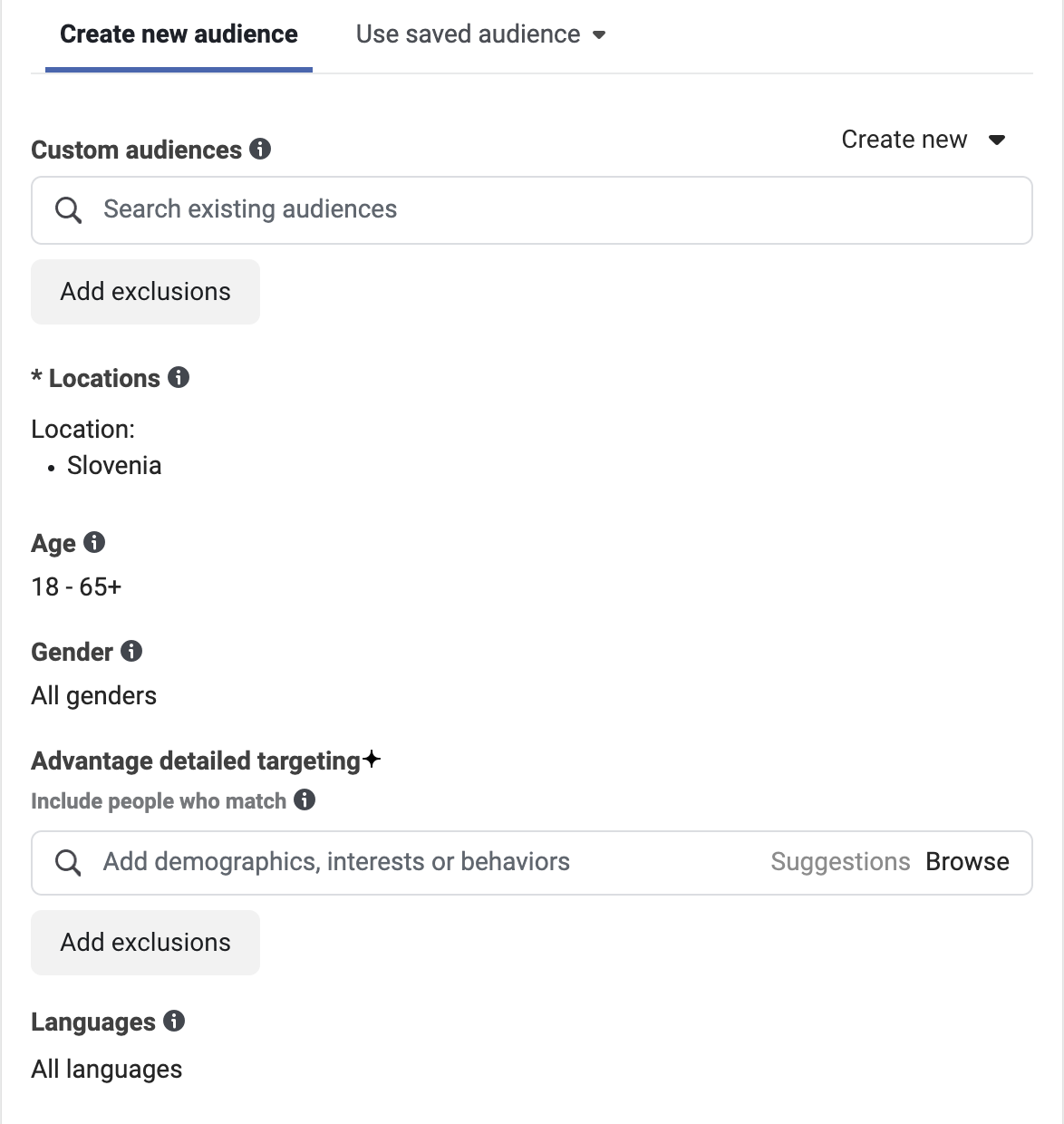Click the search icon in the existing audiences field
This screenshot has width=1064, height=1124.
69,210
